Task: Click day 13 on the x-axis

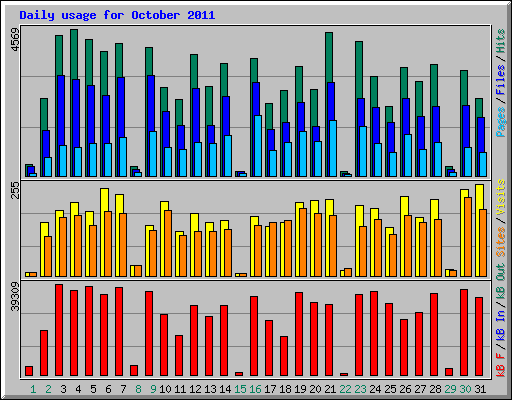Action: [x=210, y=389]
